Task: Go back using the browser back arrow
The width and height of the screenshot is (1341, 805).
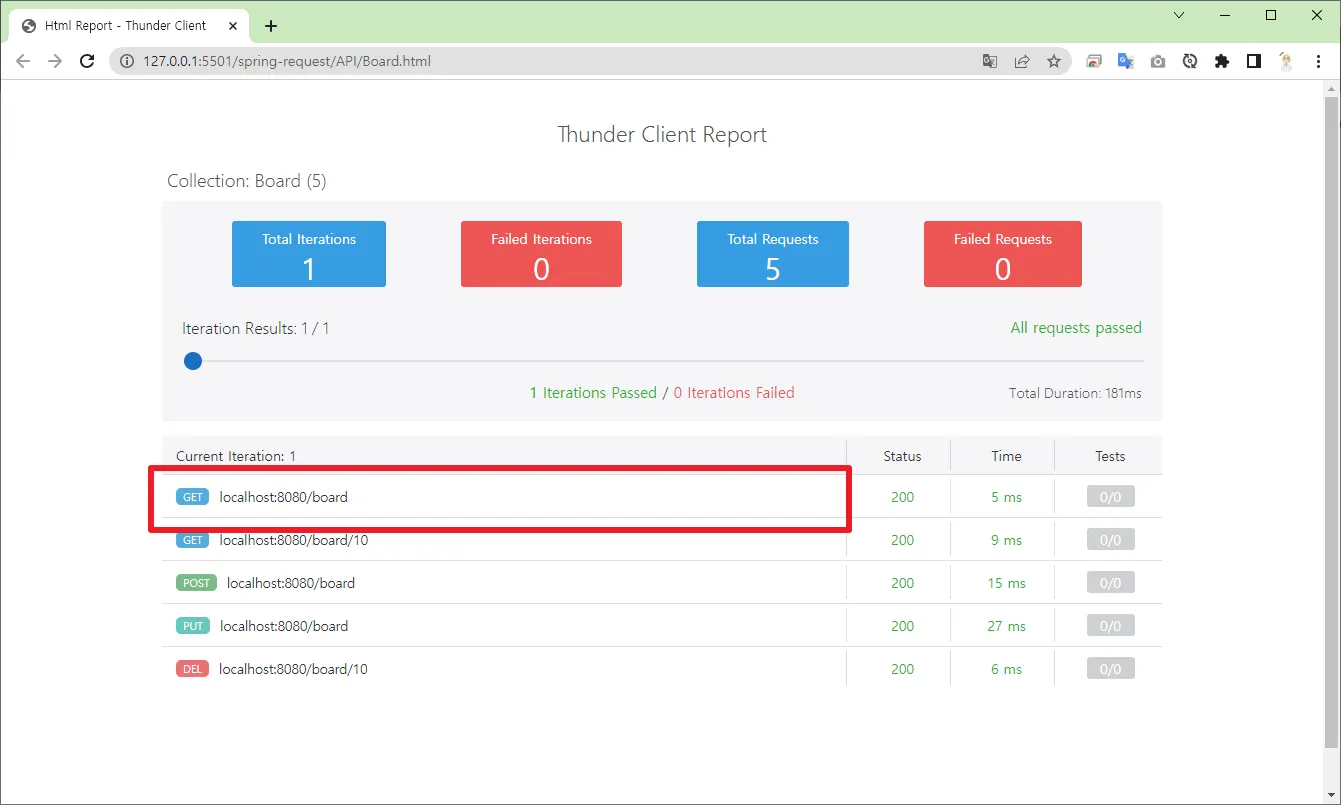Action: click(x=23, y=61)
